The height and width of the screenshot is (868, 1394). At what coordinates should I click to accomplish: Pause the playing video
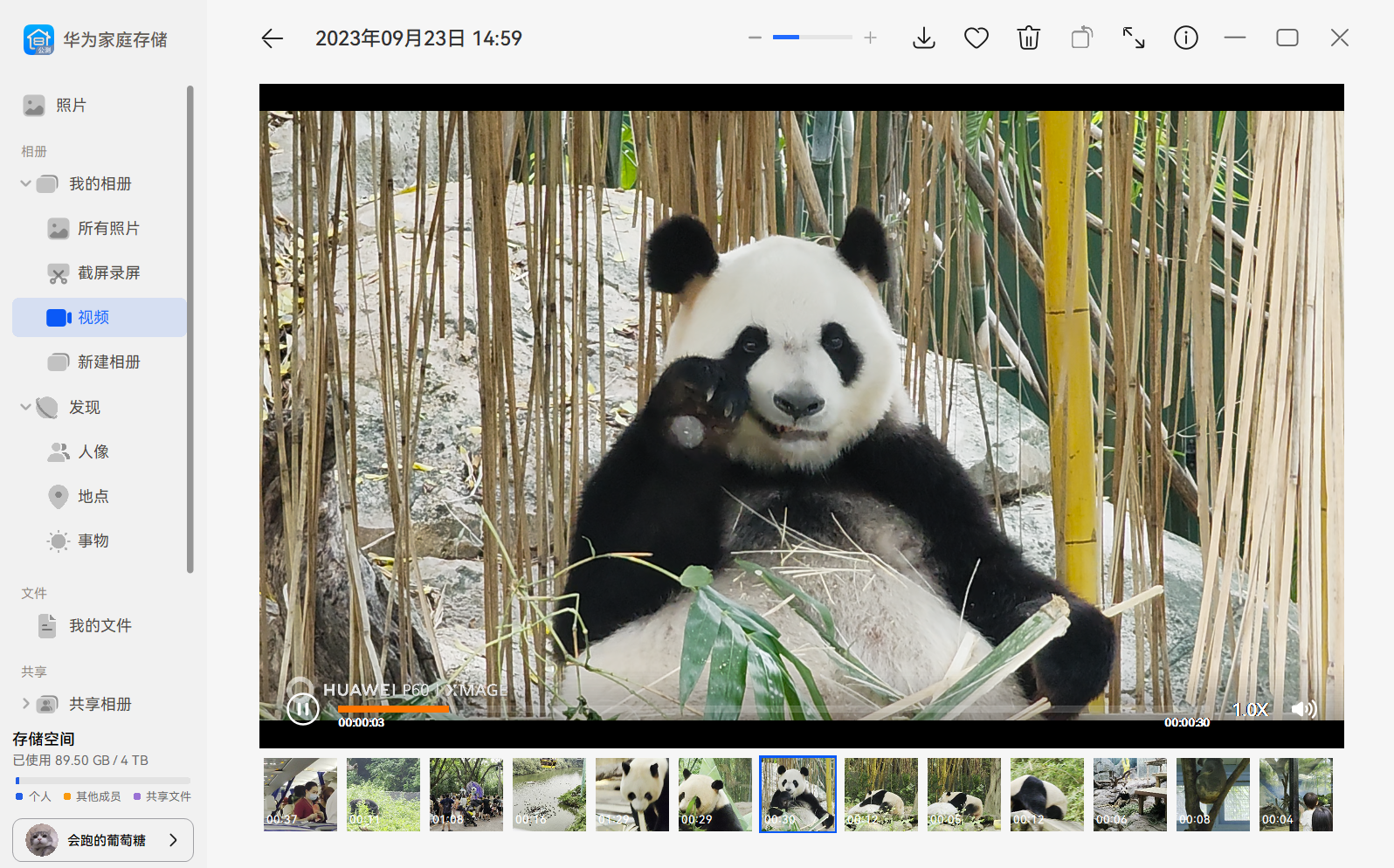303,708
